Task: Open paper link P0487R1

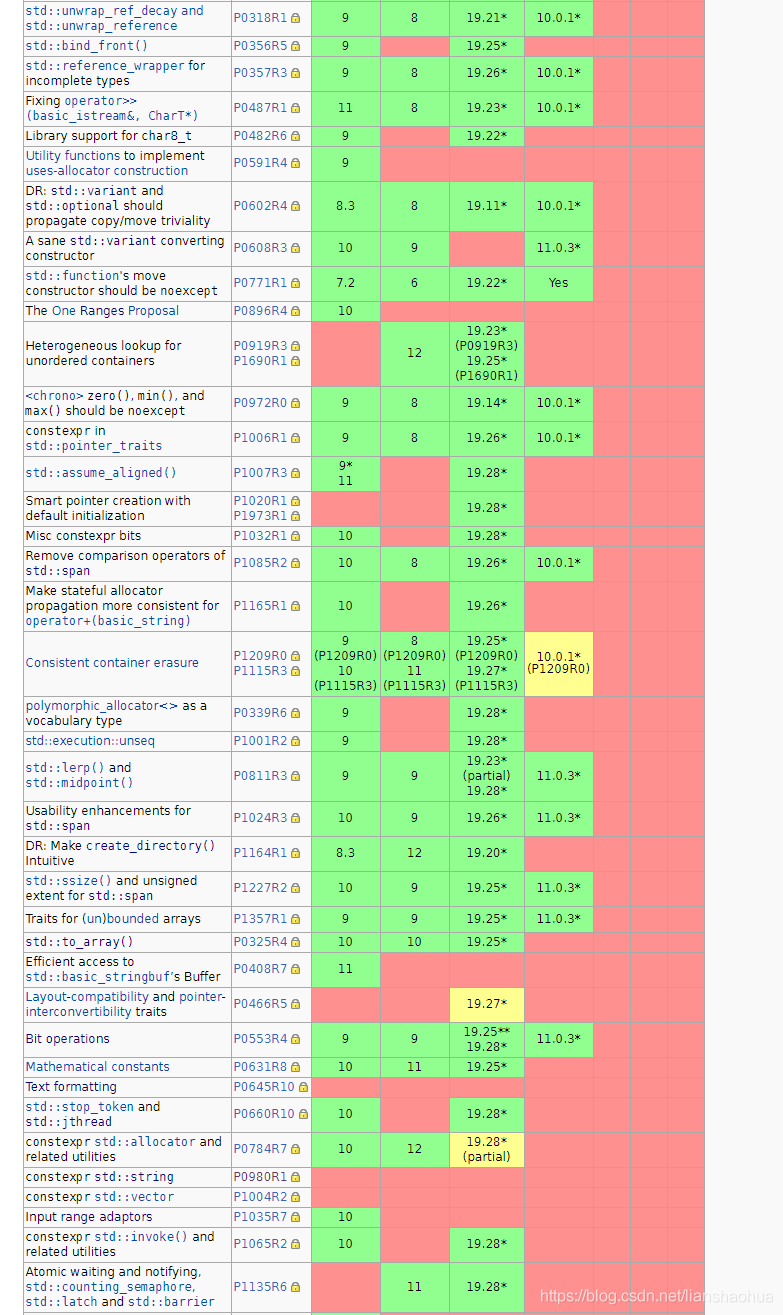Action: coord(260,108)
